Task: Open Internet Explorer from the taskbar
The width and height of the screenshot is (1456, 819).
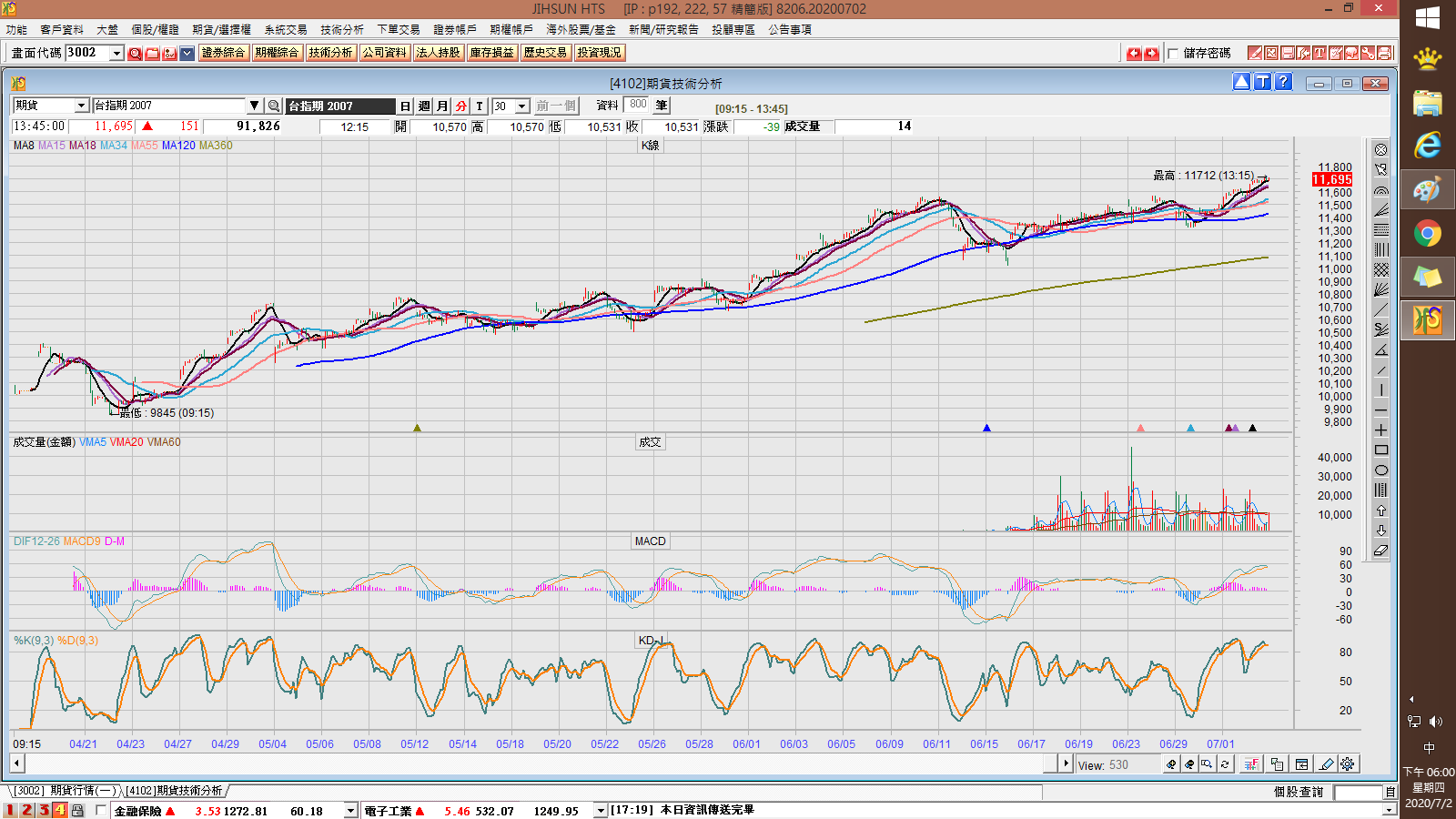Action: click(x=1427, y=147)
